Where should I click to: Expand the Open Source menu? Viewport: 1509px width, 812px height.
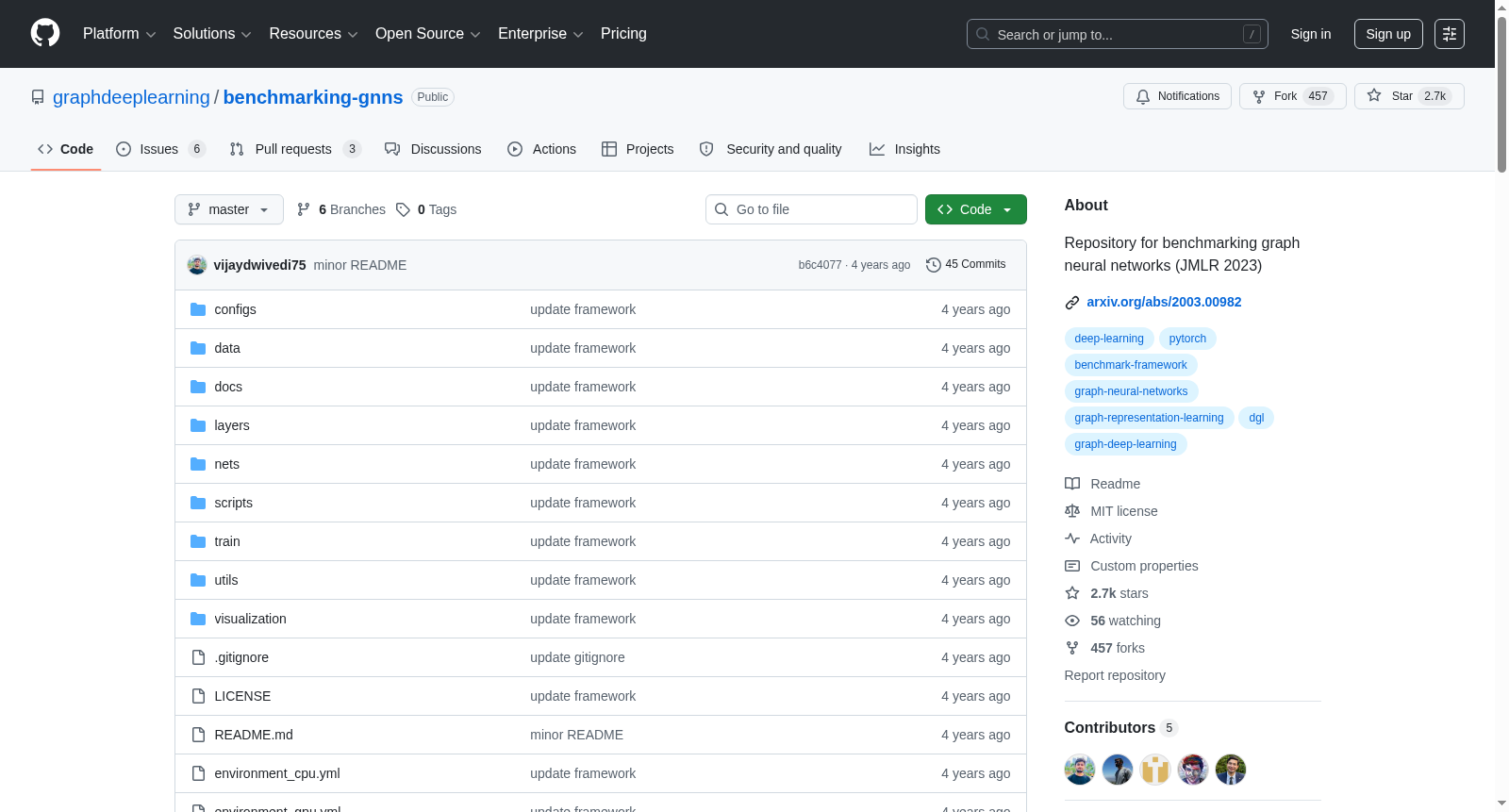pyautogui.click(x=428, y=34)
